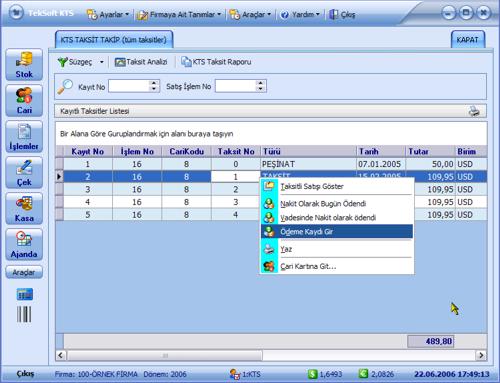Decrease Kayıt No with down spinner arrow

[x=154, y=89]
